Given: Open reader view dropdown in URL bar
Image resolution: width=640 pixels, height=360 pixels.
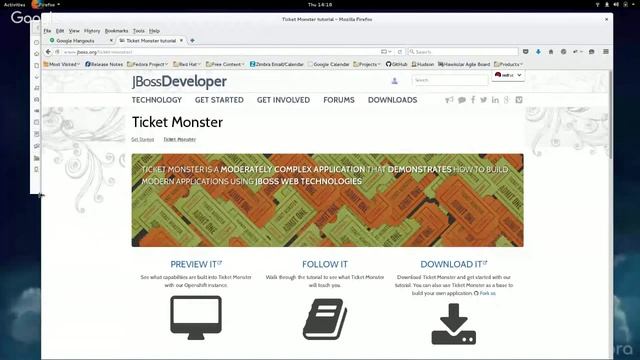Looking at the screenshot, I should point(386,52).
